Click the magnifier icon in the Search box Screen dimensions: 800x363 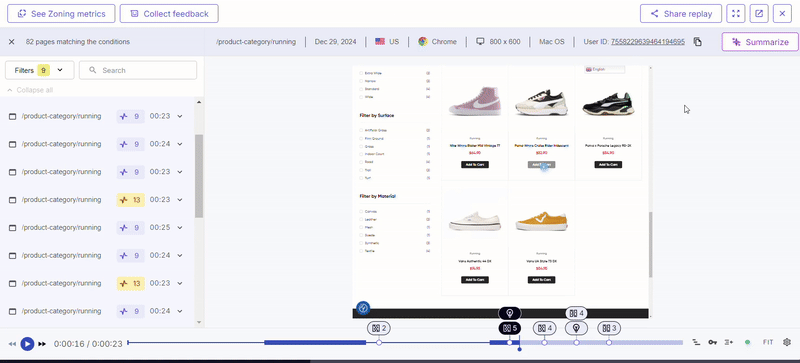click(x=92, y=70)
